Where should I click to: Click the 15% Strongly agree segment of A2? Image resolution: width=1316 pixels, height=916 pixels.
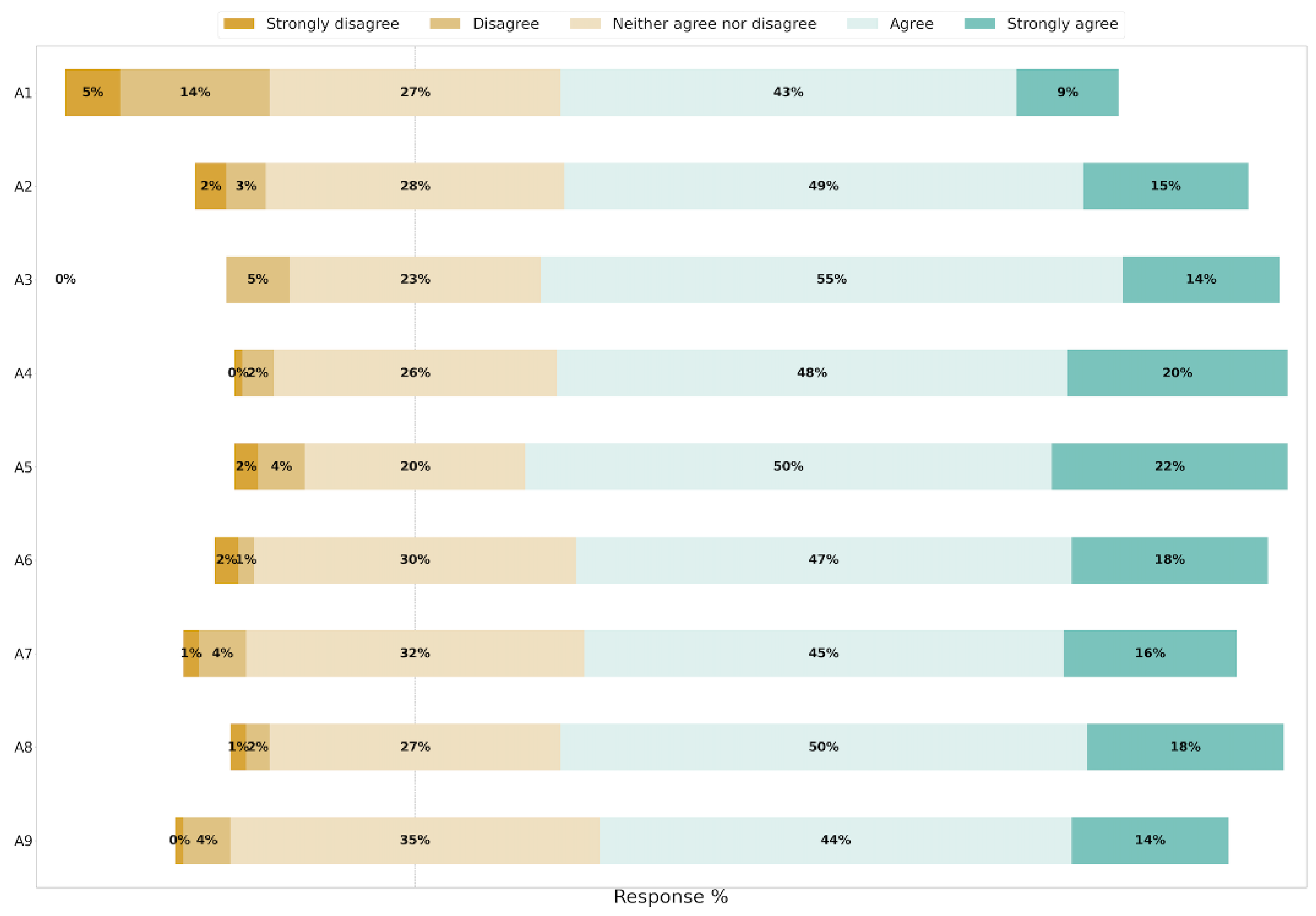(x=1165, y=186)
